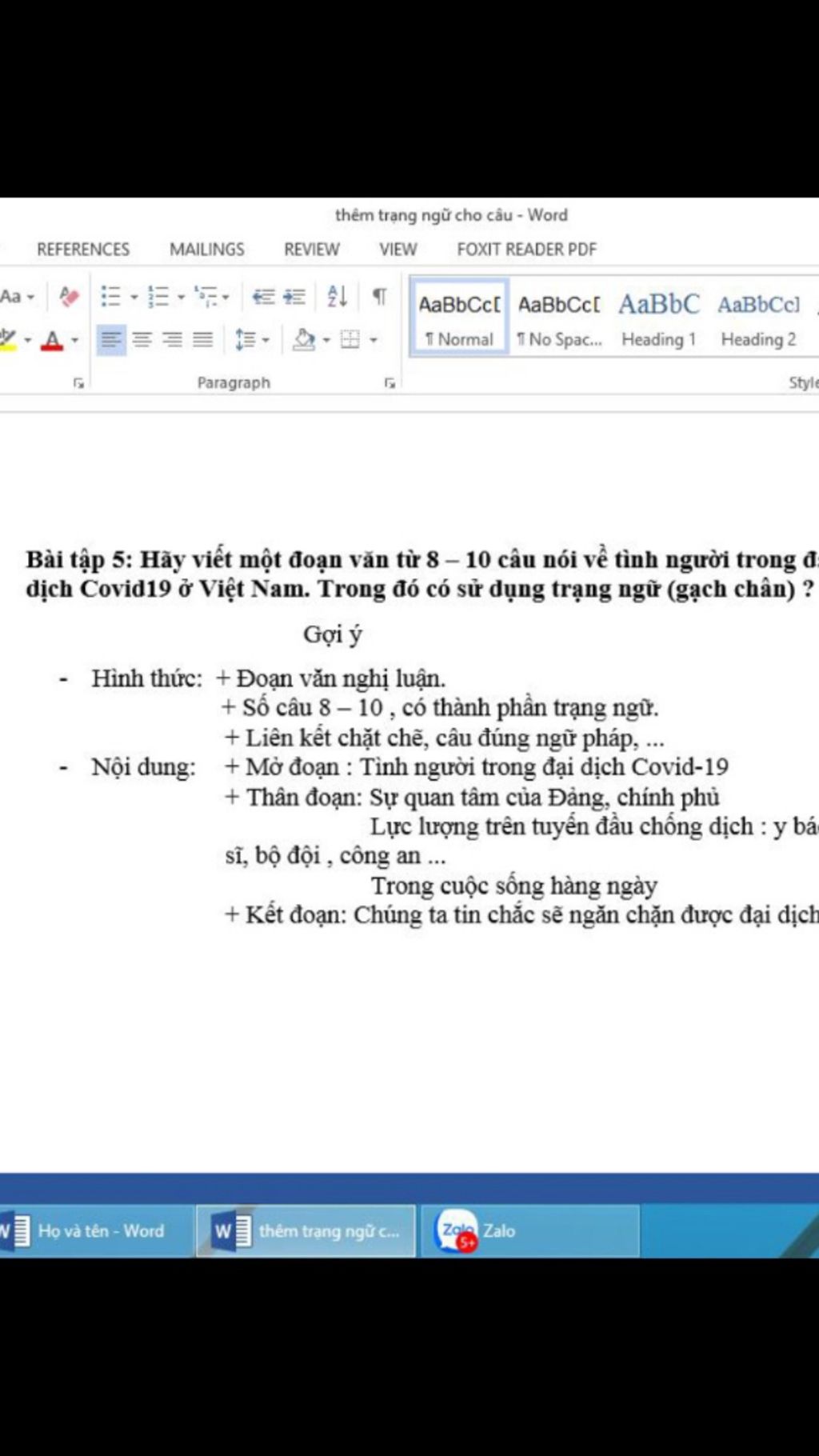Switch to 'Họ và tên - Word' taskbar window
The height and width of the screenshot is (1456, 819).
96,1230
